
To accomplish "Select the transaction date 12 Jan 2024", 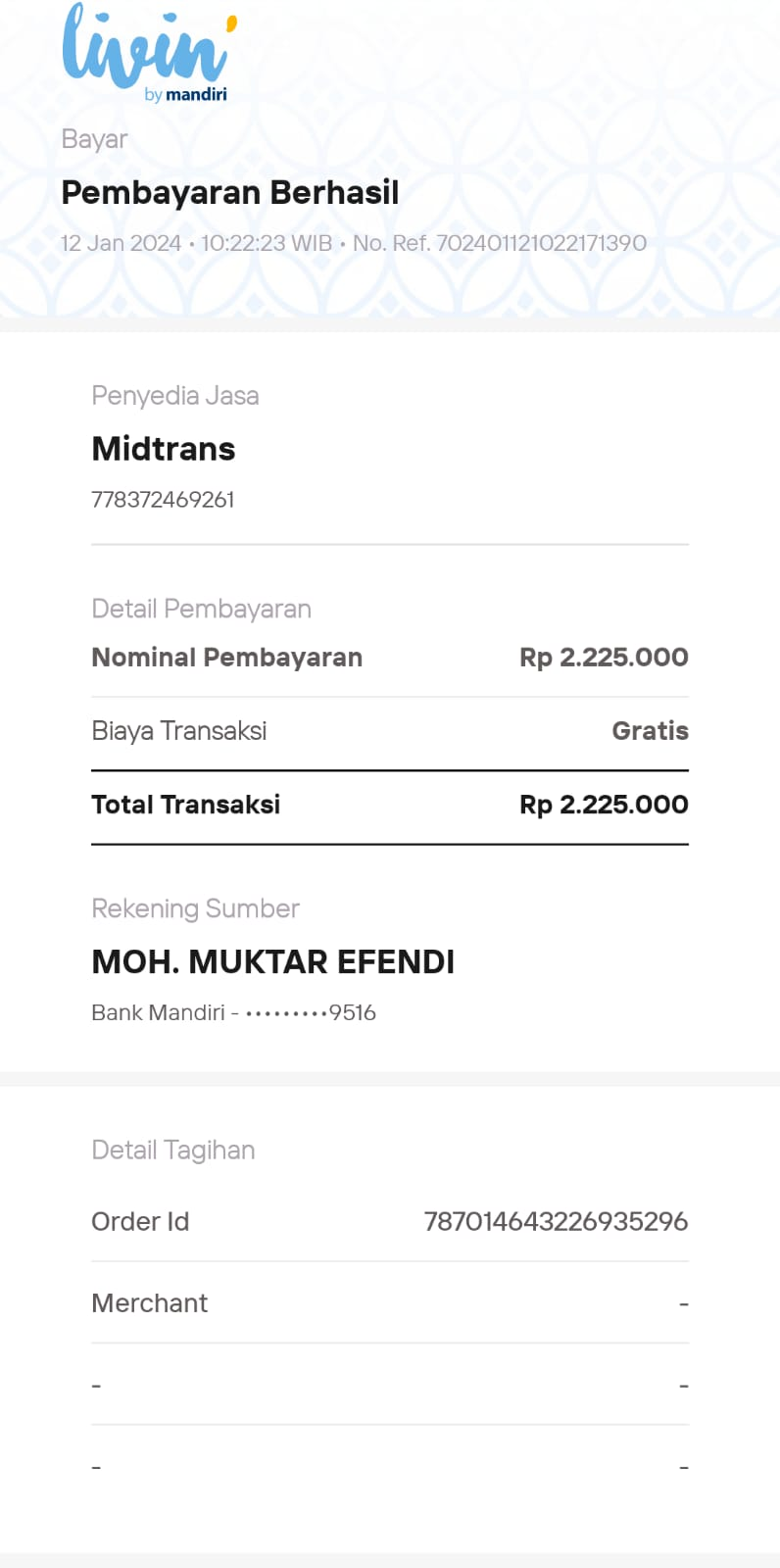I will click(121, 243).
